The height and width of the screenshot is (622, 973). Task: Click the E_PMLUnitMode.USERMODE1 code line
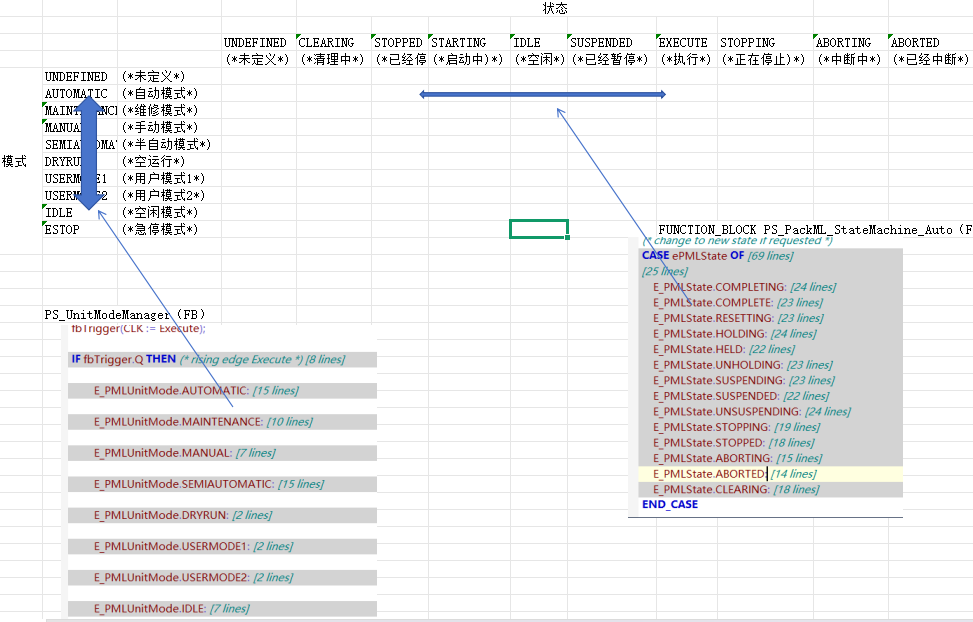[222, 546]
